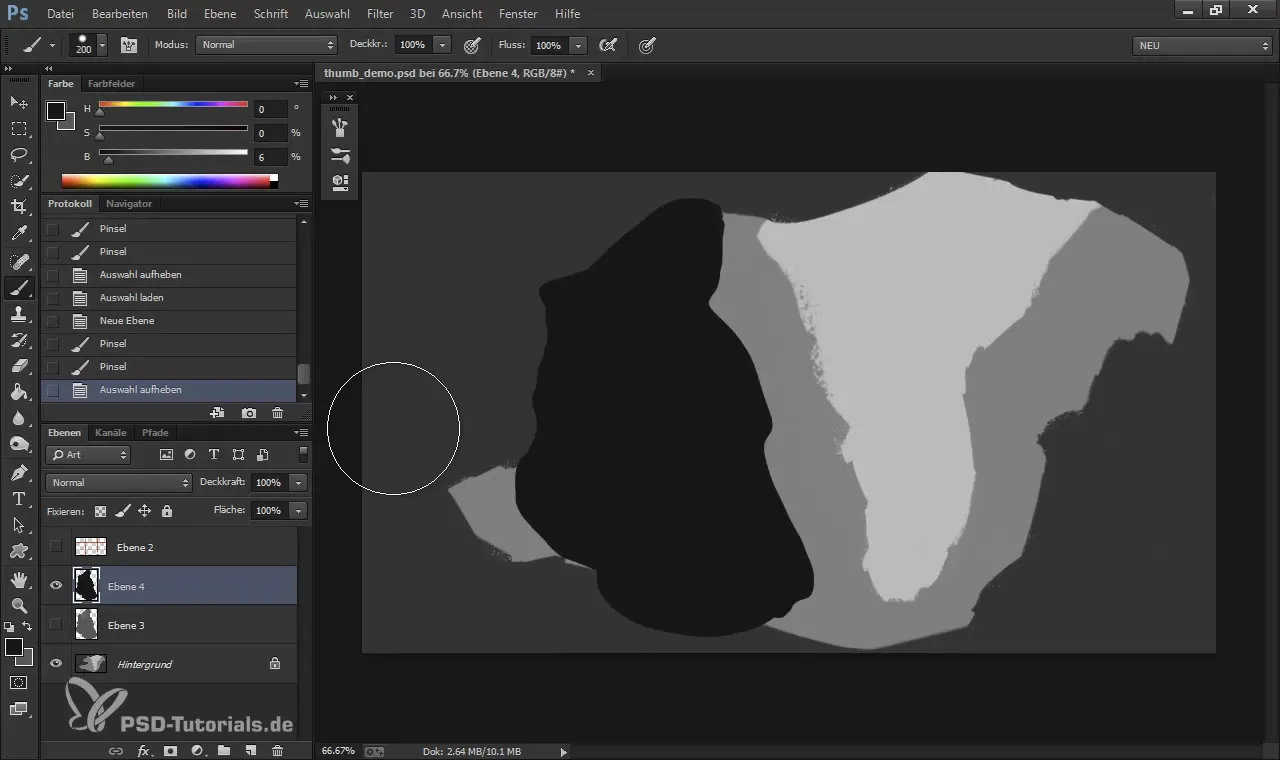This screenshot has width=1280, height=760.
Task: Open layer blend mode Normal dropdown
Action: pos(118,482)
